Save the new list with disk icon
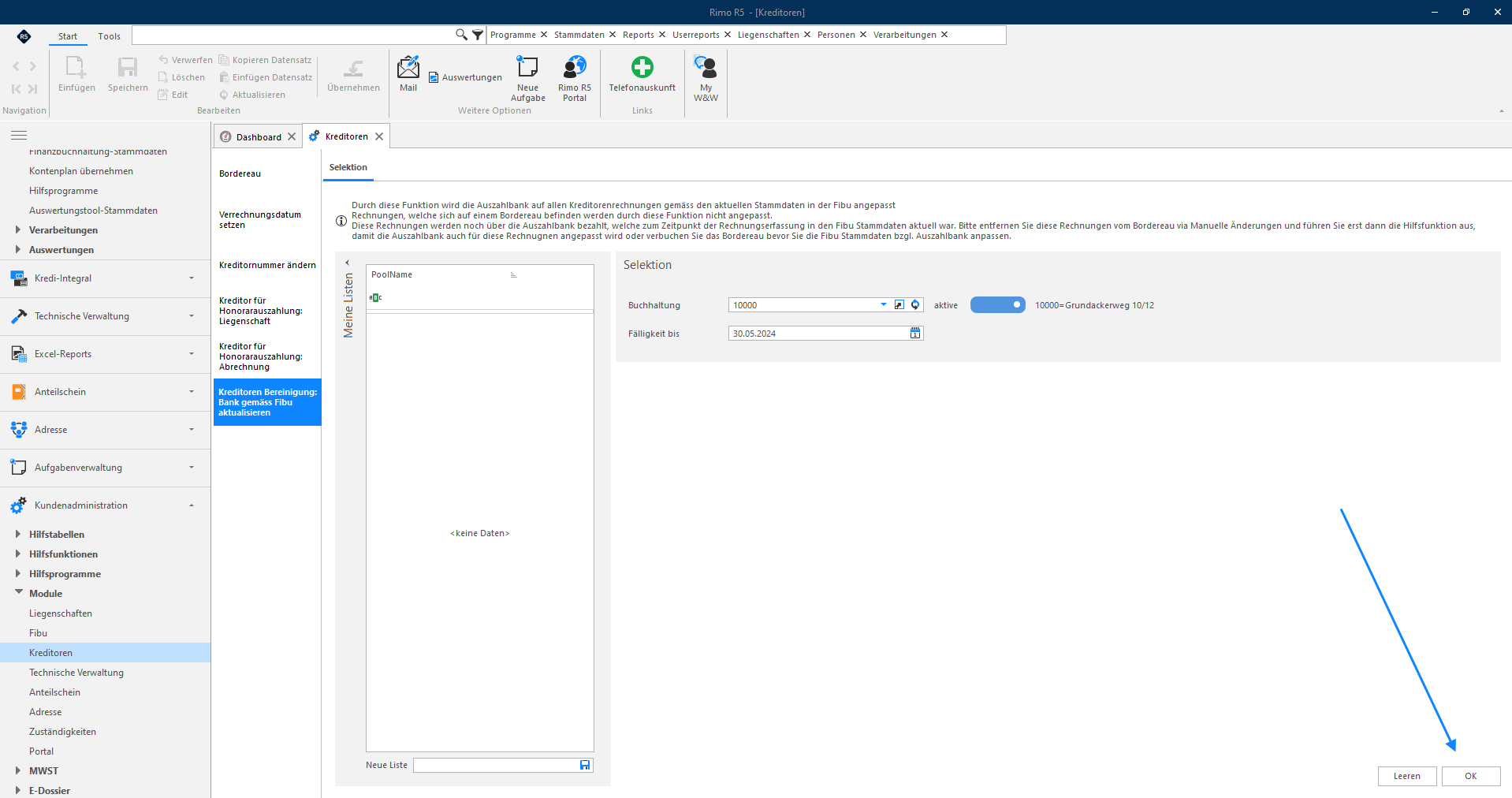 point(585,765)
